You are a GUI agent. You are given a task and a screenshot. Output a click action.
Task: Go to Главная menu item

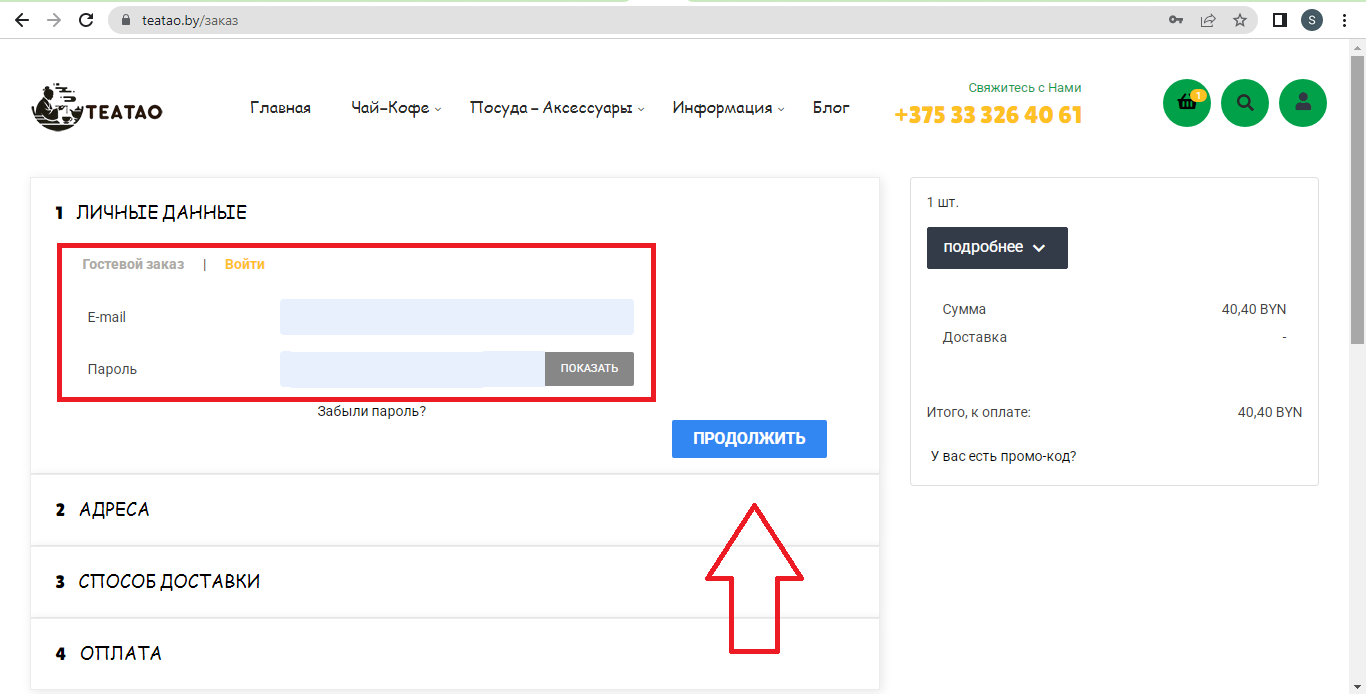click(280, 108)
